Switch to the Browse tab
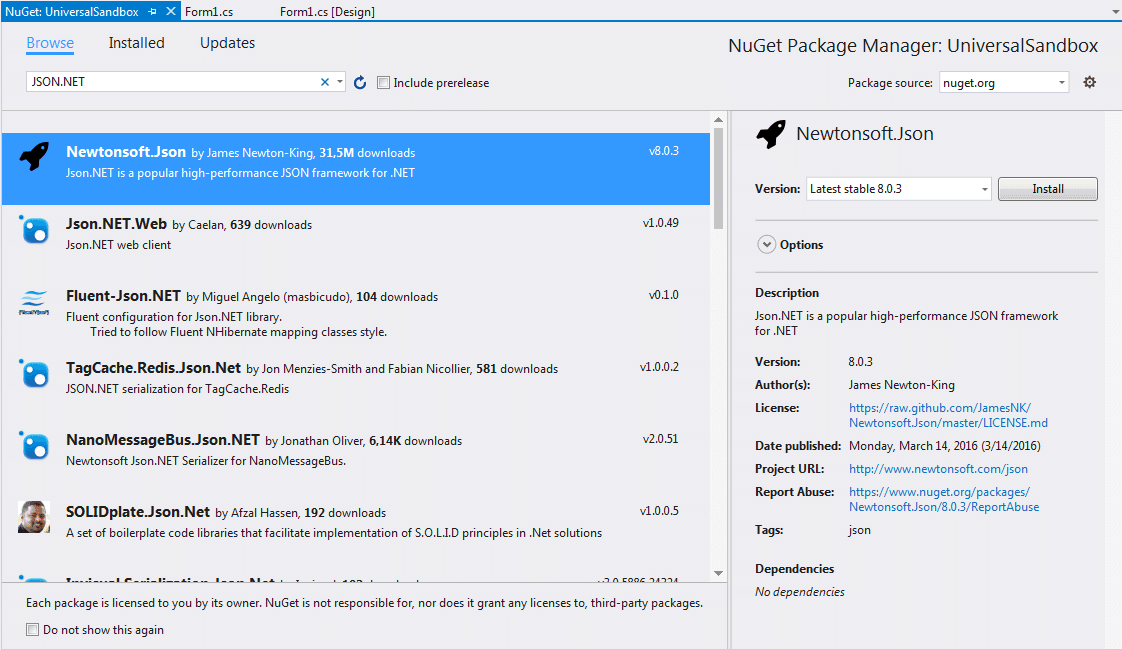Image resolution: width=1122 pixels, height=650 pixels. (50, 43)
